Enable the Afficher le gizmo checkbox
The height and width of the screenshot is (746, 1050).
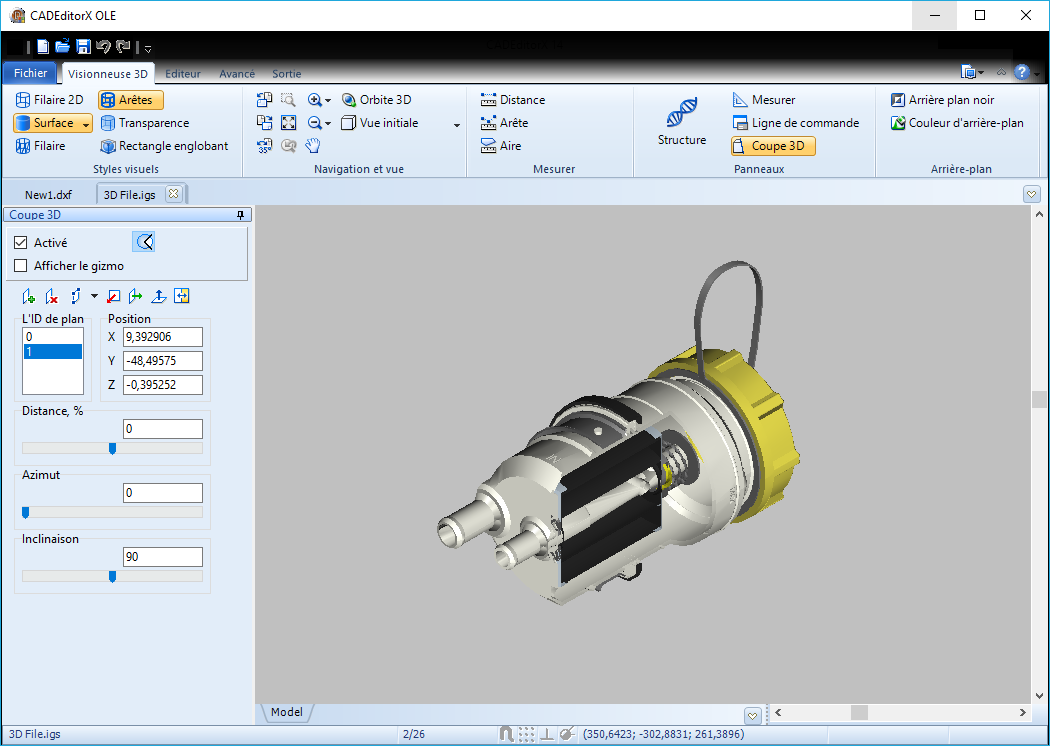pyautogui.click(x=21, y=266)
